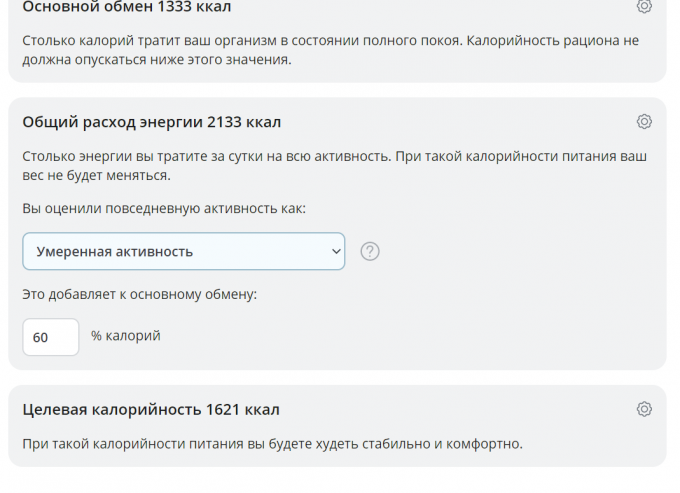Click question mark help icon near activity selector

pos(369,251)
